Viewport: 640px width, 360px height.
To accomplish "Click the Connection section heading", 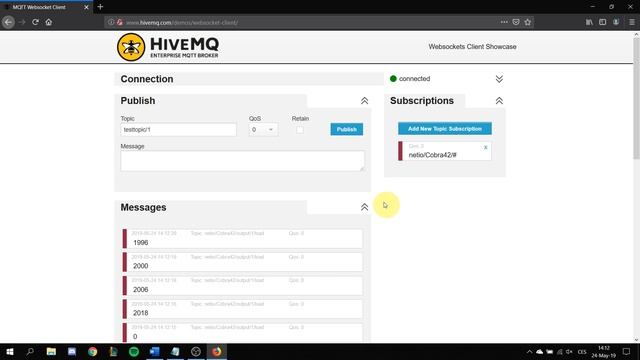I will point(147,79).
